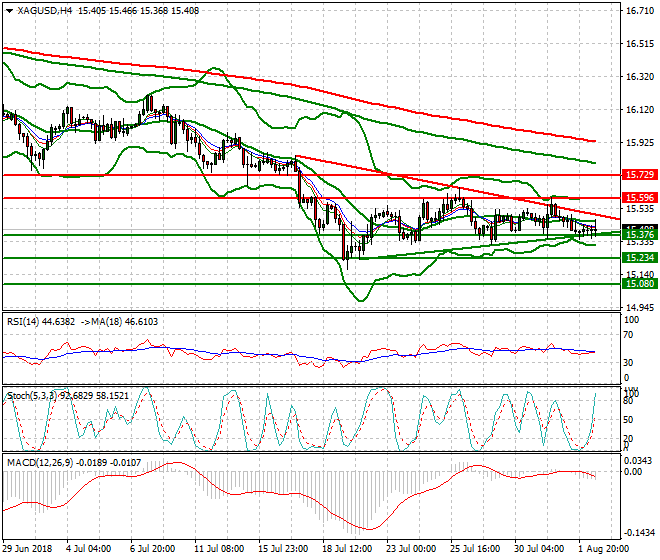Select the 16.320 price axis value
The image size is (660, 560).
640,77
